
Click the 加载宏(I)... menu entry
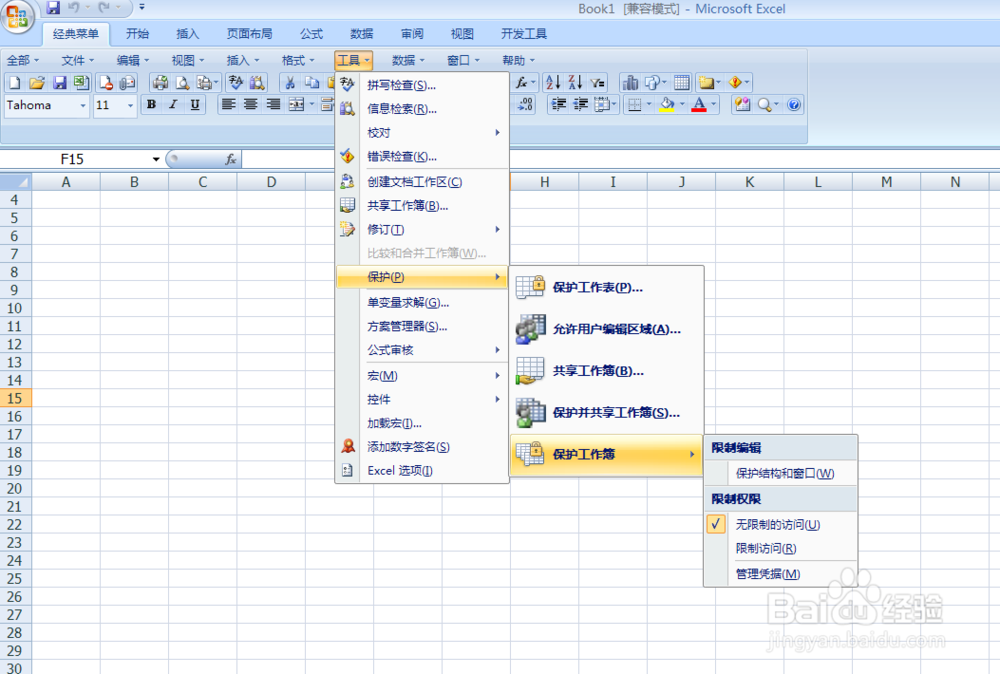click(x=422, y=423)
